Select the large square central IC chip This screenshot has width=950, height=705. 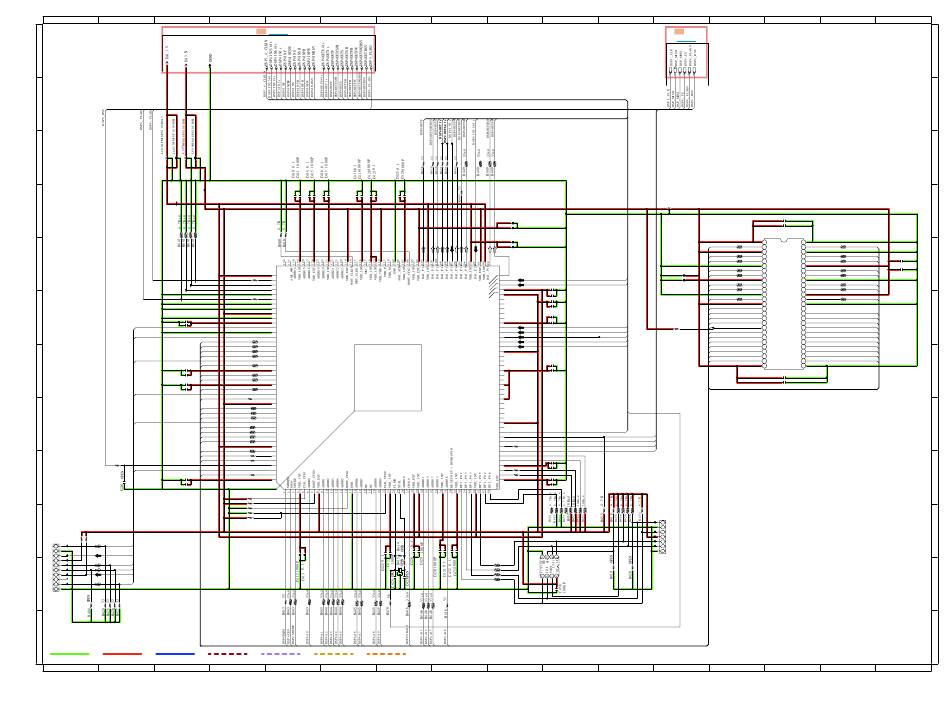pyautogui.click(x=388, y=377)
